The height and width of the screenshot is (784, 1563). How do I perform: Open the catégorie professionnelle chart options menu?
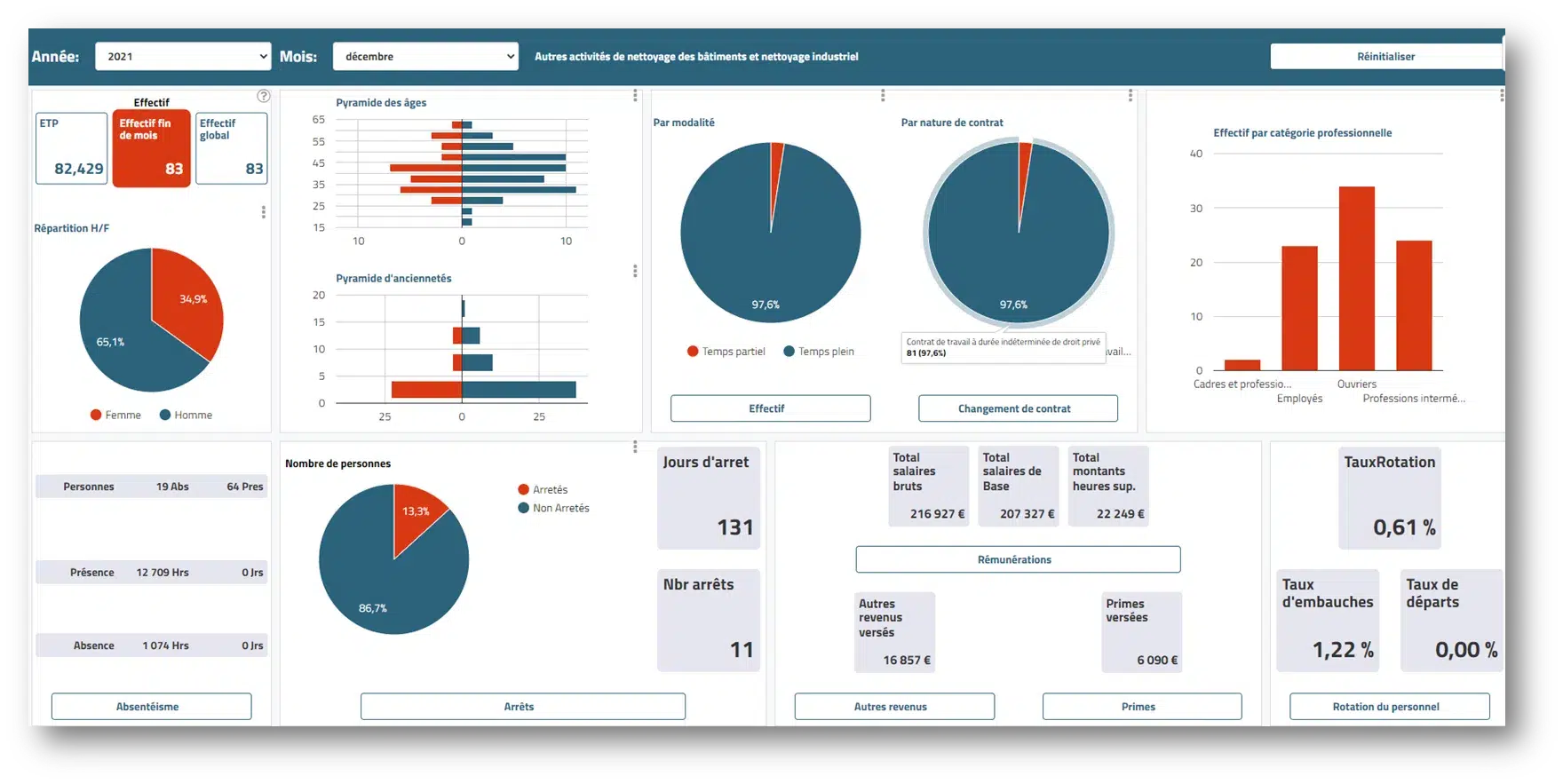1502,95
